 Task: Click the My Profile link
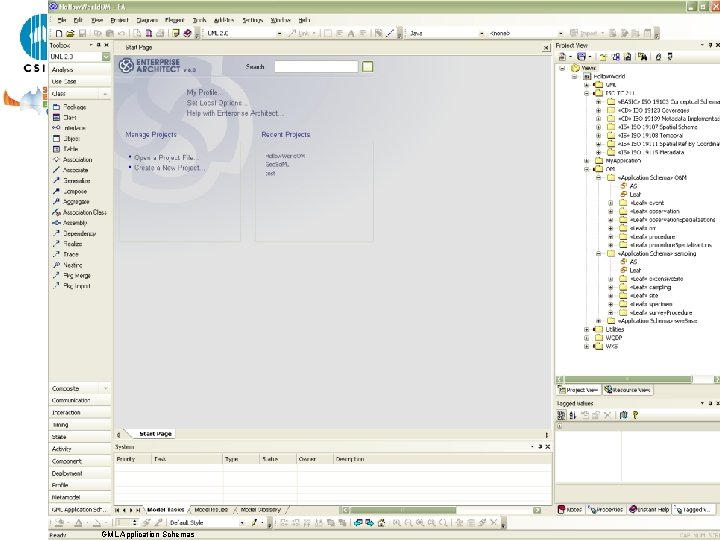[204, 92]
